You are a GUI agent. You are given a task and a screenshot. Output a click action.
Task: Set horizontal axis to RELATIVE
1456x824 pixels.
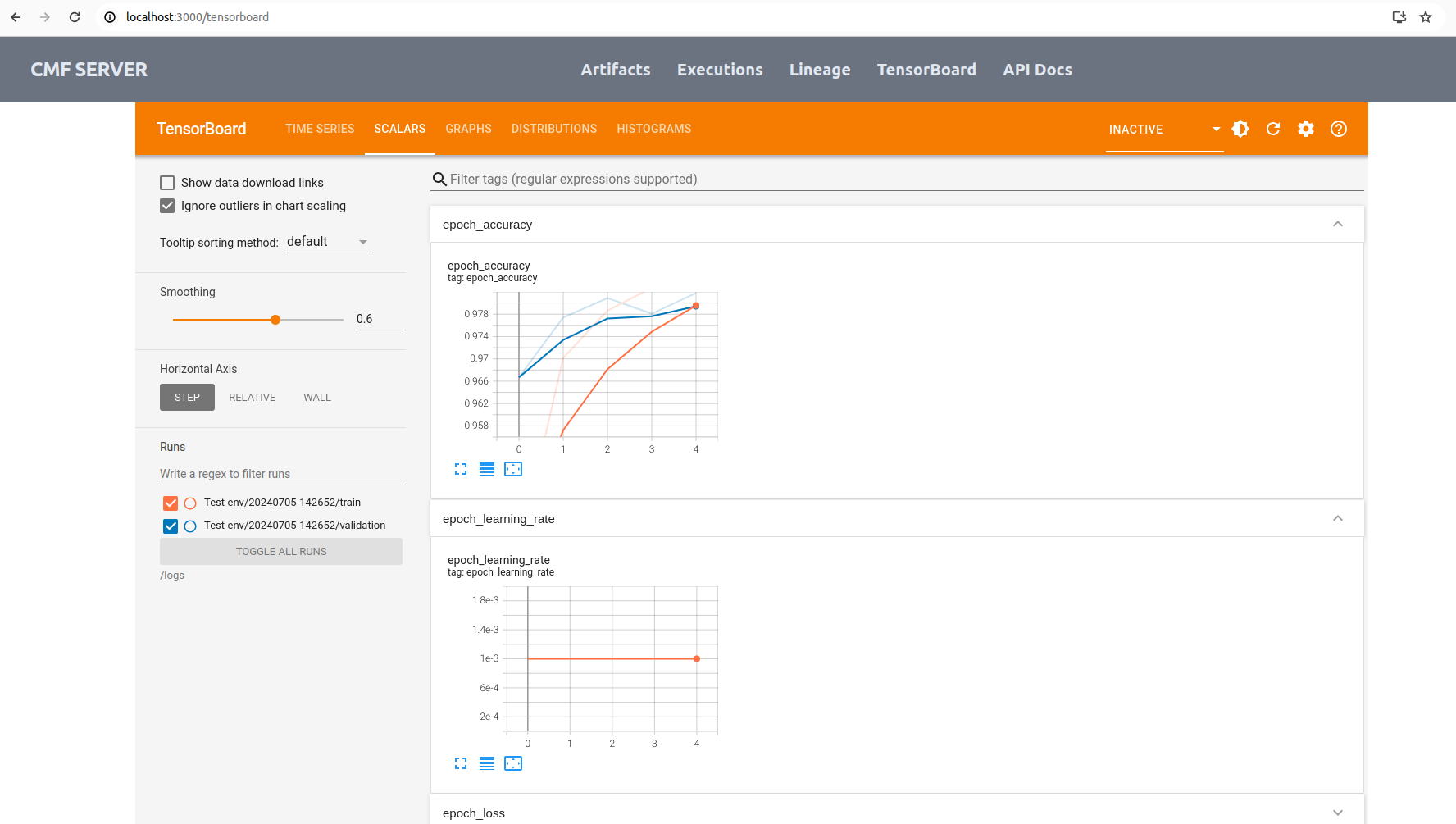coord(253,398)
